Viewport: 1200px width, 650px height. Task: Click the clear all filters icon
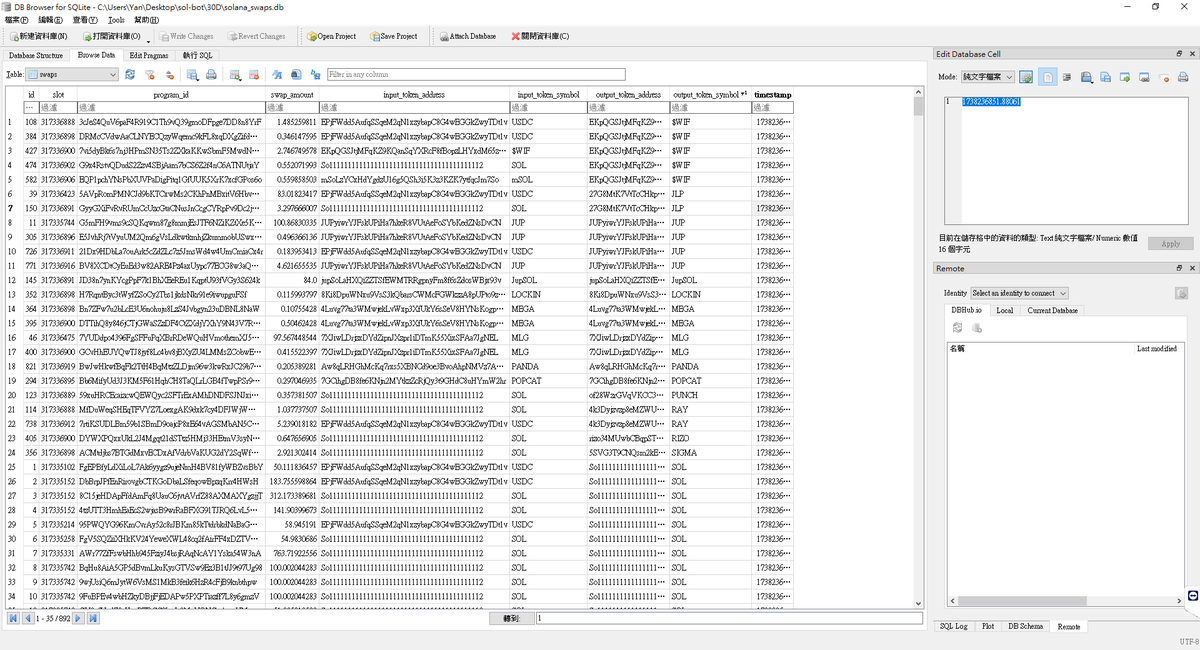pos(148,75)
